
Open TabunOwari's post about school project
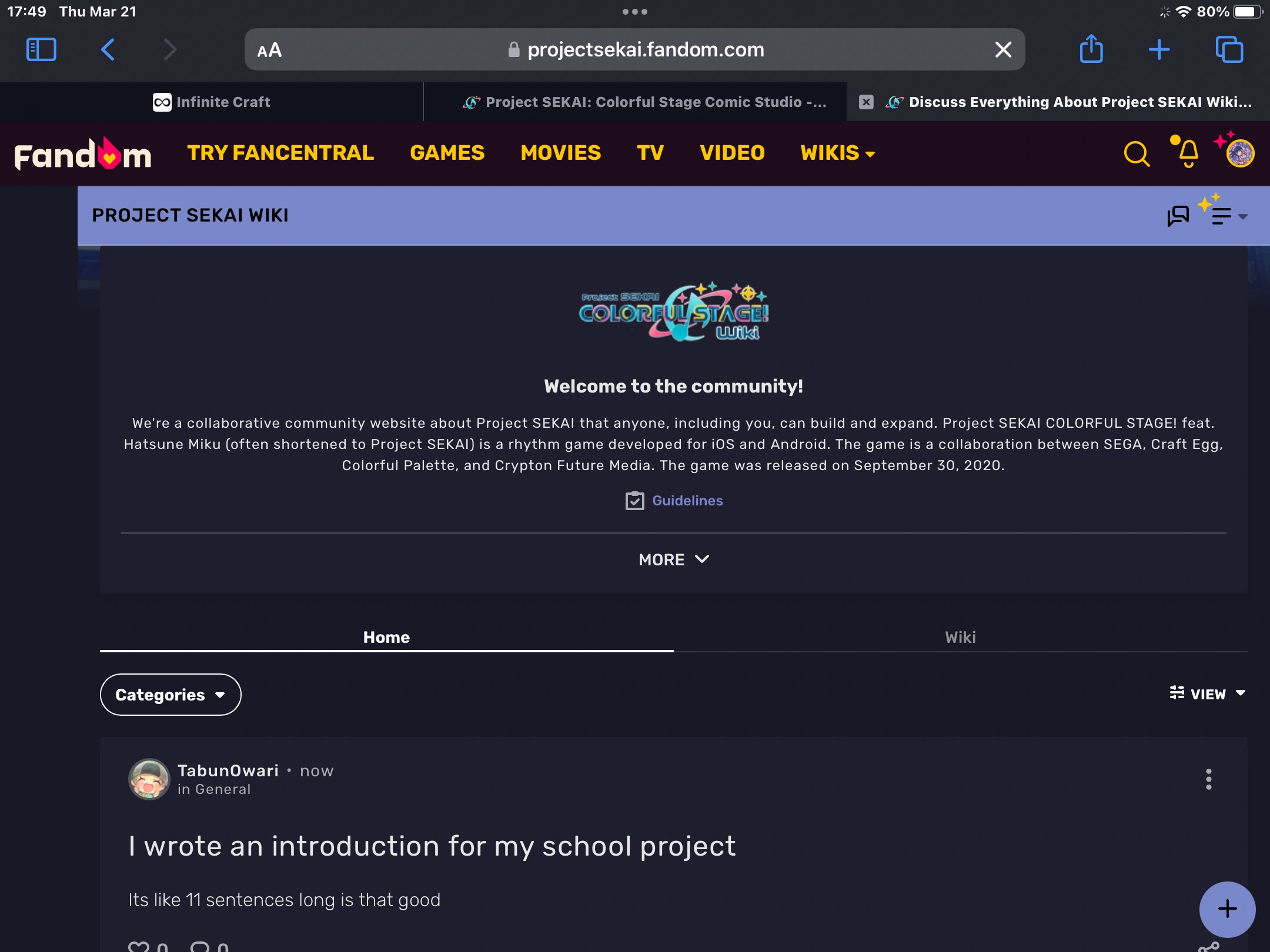tap(432, 846)
